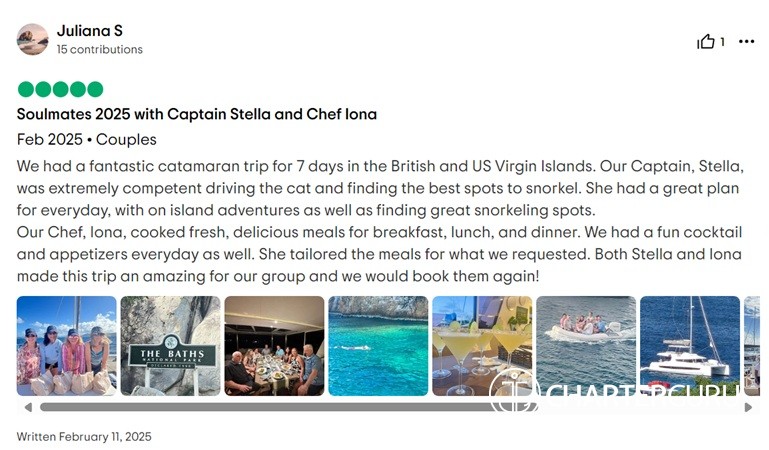Click the five-star rating bubbles
769x450 pixels.
click(60, 89)
